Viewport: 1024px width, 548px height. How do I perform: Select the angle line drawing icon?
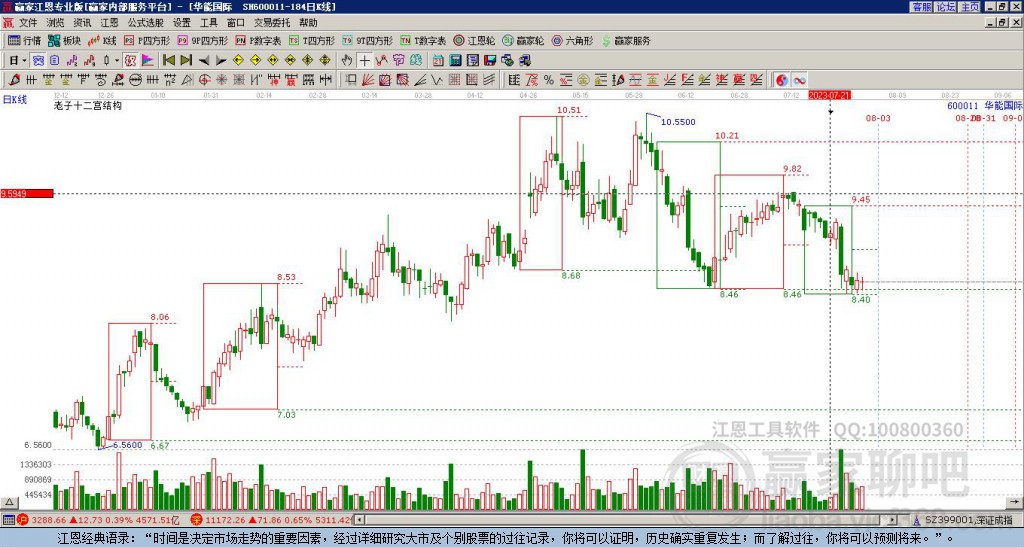pos(420,80)
